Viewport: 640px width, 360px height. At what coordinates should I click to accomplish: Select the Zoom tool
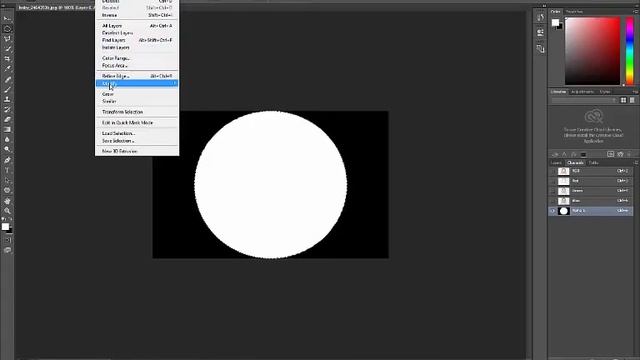(x=7, y=211)
